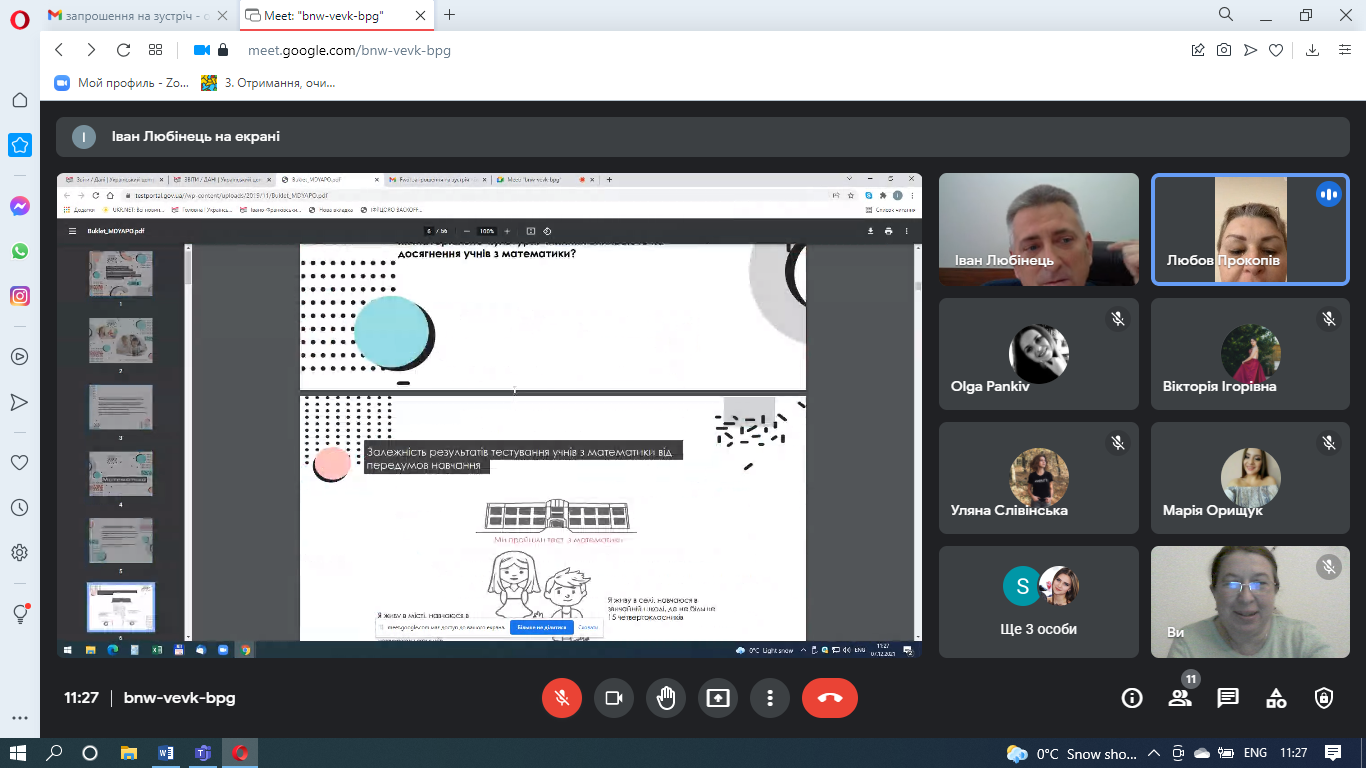This screenshot has width=1366, height=768.
Task: Open more options three-dot menu
Action: click(769, 698)
